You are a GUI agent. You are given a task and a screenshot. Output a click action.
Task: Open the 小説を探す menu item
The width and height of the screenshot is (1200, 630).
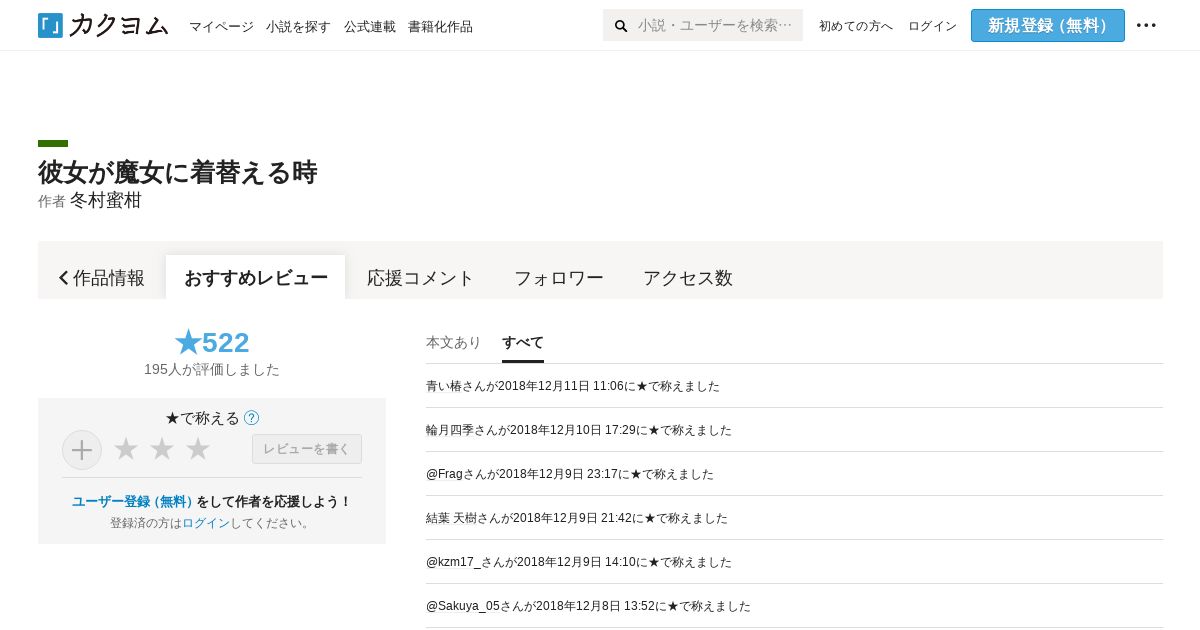(x=298, y=26)
